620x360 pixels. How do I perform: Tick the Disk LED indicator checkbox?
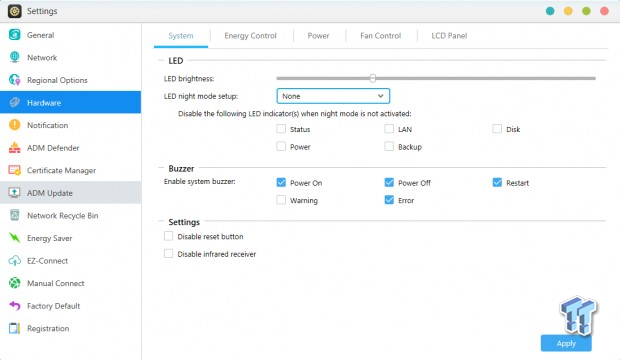click(497, 129)
